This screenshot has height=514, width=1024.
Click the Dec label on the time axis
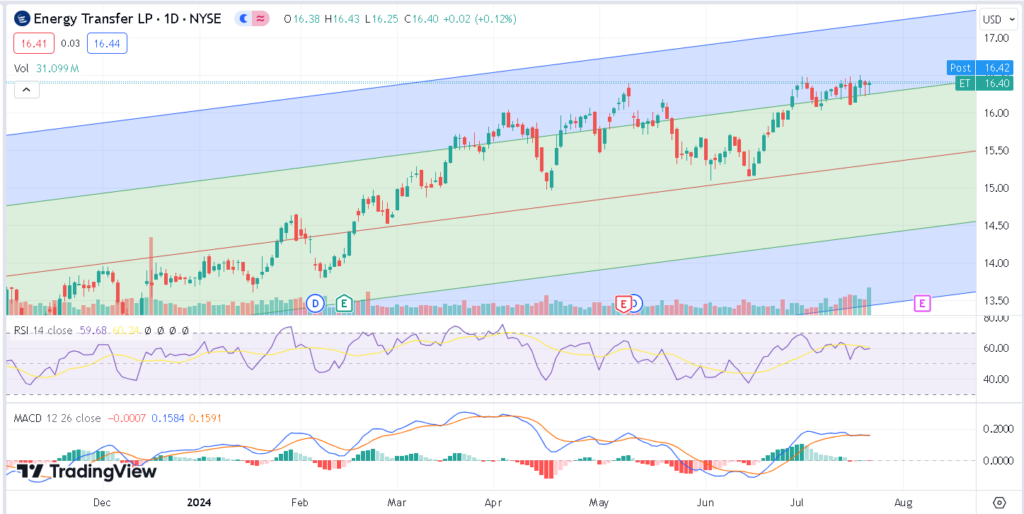pyautogui.click(x=101, y=503)
